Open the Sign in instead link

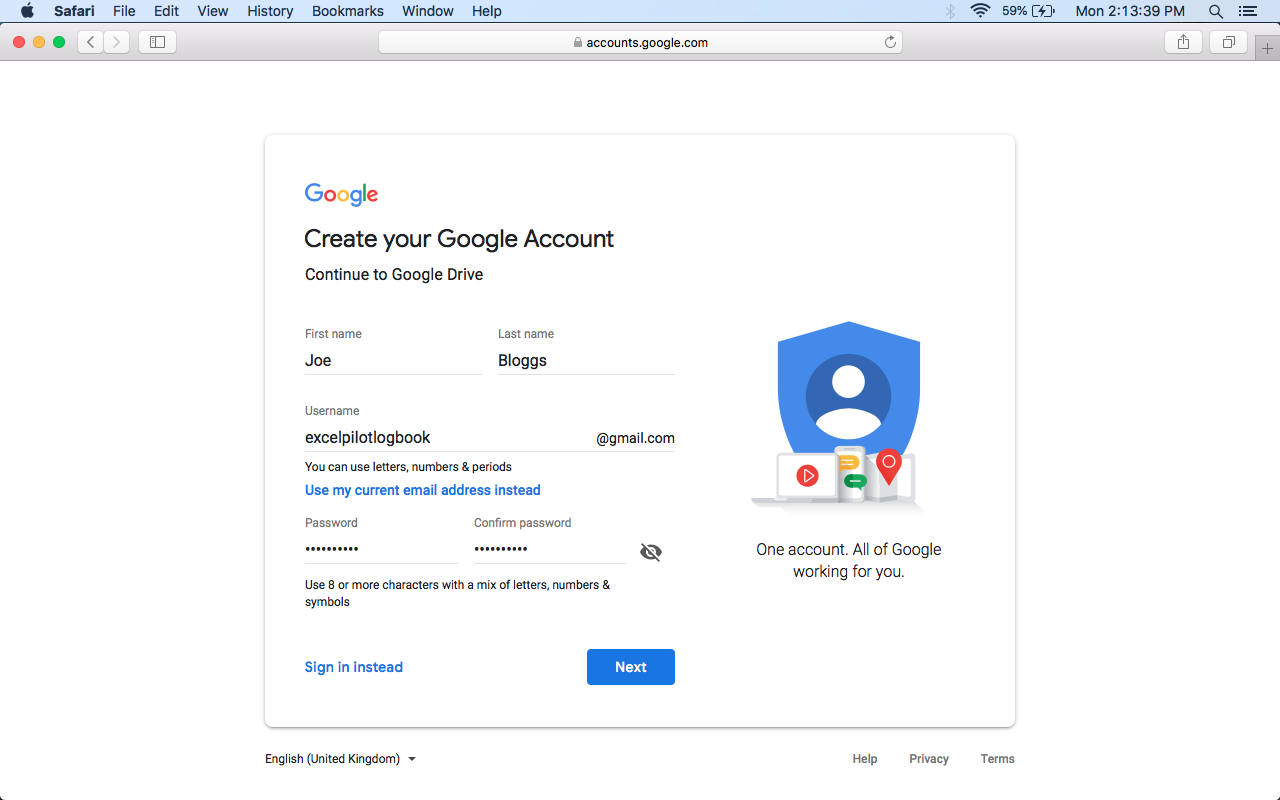354,667
